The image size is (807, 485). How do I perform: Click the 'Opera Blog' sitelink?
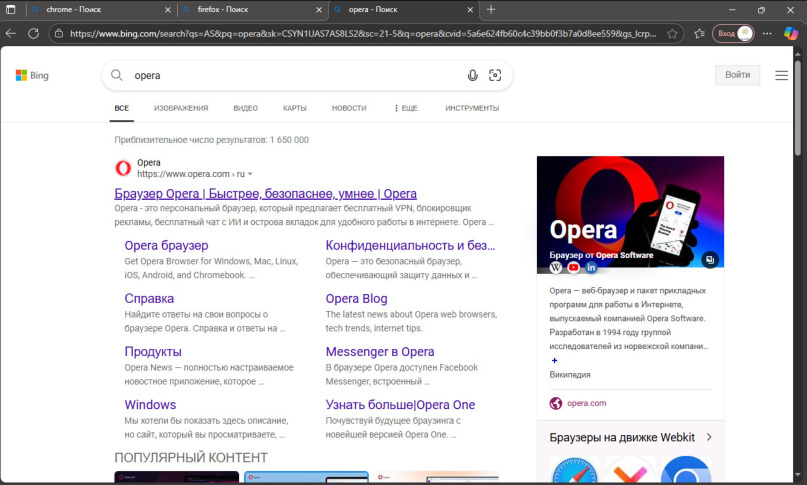(356, 298)
